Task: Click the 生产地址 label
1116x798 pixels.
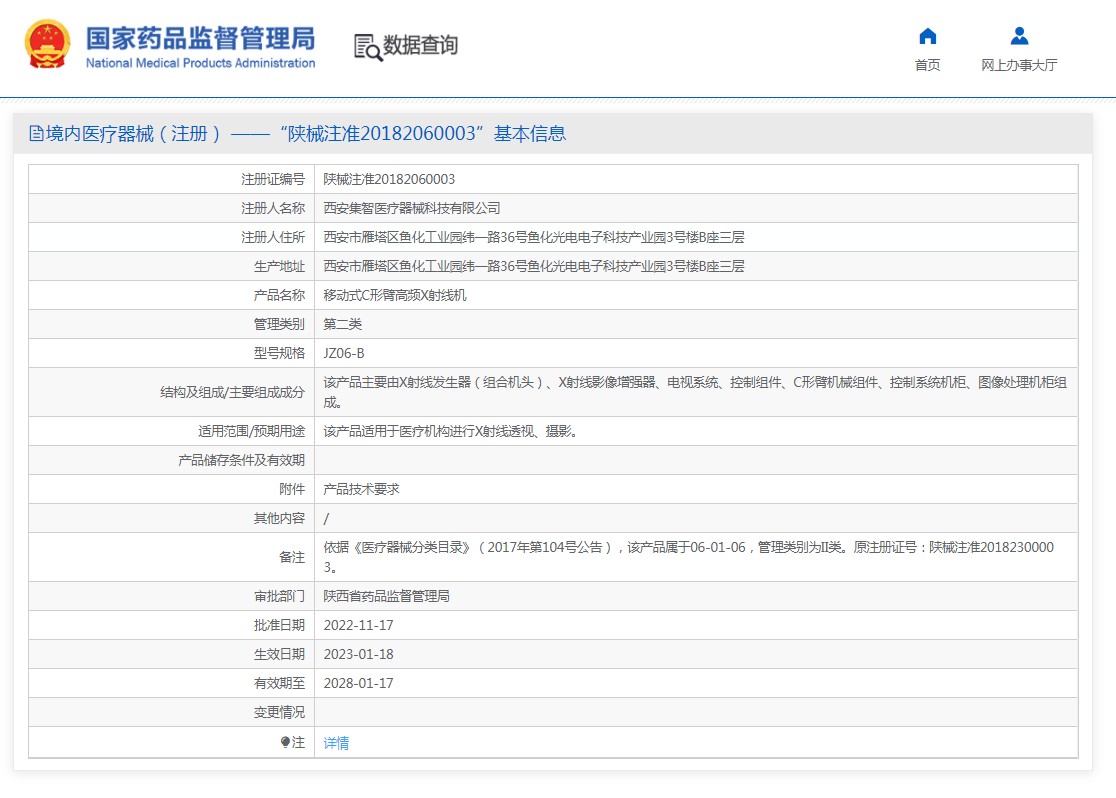Action: click(x=279, y=266)
